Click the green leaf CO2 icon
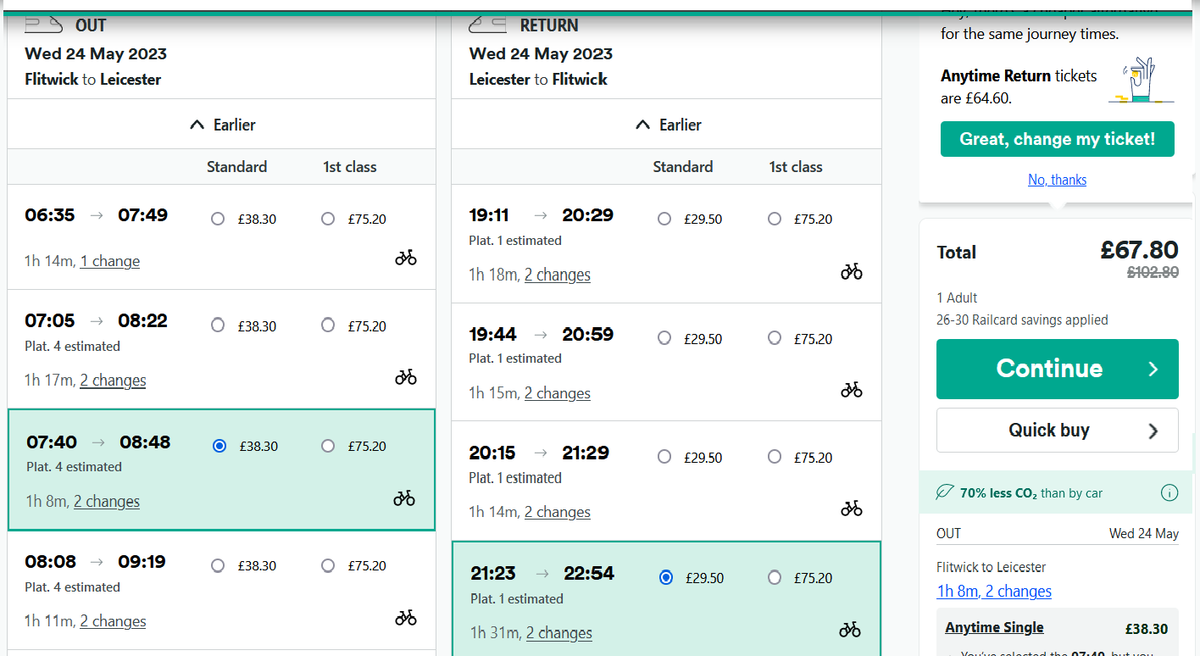The image size is (1200, 656). click(x=944, y=493)
